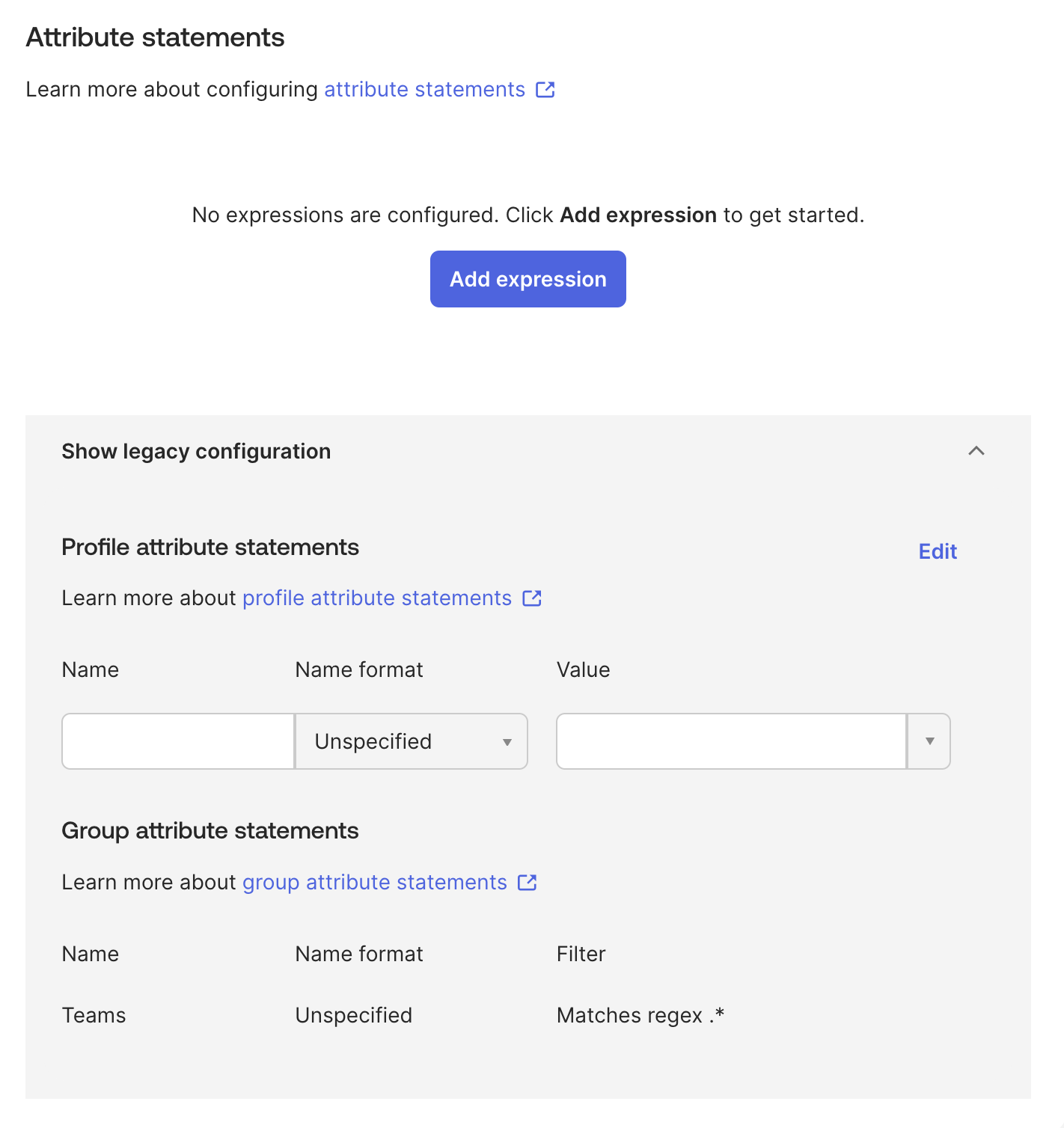Click external link icon after group attribute statements
The image size is (1064, 1128).
point(528,883)
